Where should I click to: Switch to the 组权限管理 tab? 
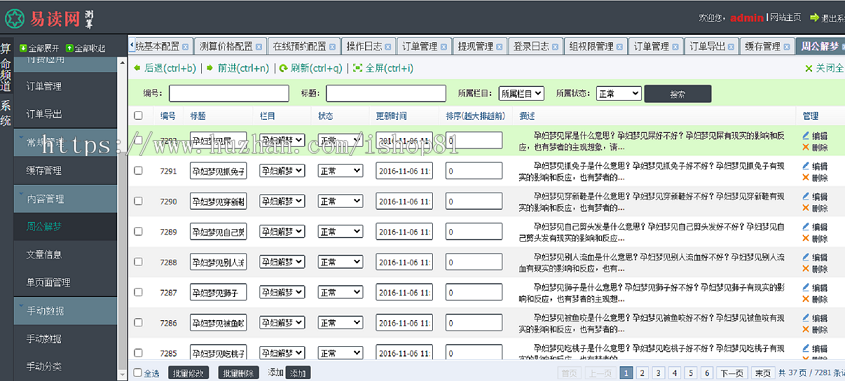point(595,46)
